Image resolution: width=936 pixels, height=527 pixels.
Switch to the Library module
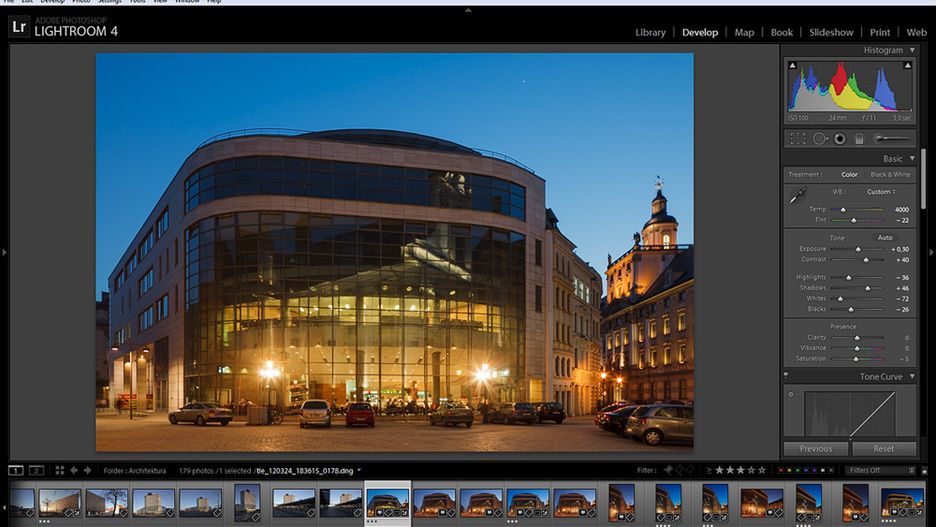(650, 32)
